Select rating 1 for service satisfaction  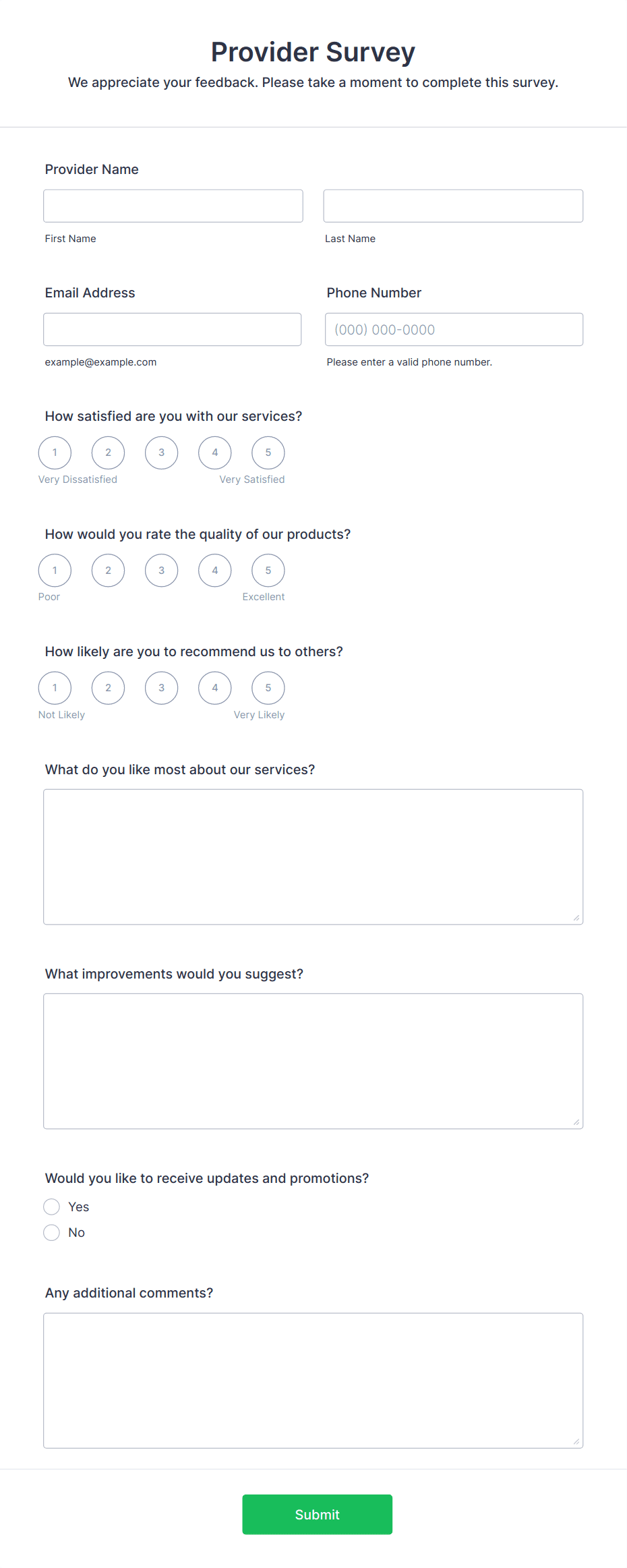click(55, 453)
